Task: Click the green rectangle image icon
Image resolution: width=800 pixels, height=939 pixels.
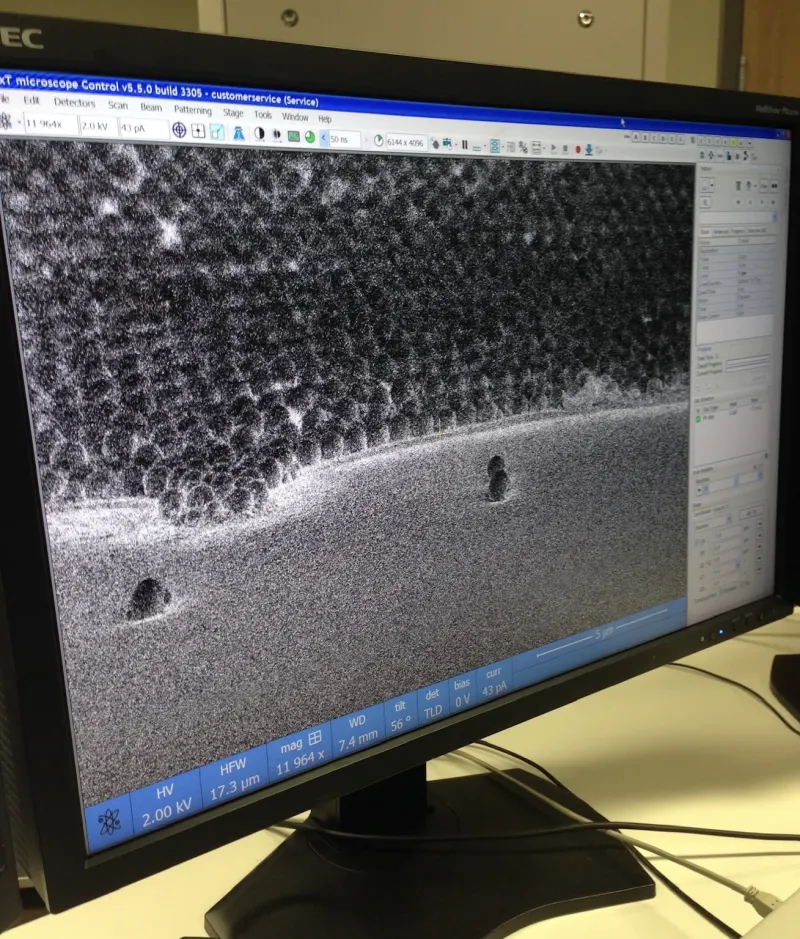Action: click(x=293, y=137)
